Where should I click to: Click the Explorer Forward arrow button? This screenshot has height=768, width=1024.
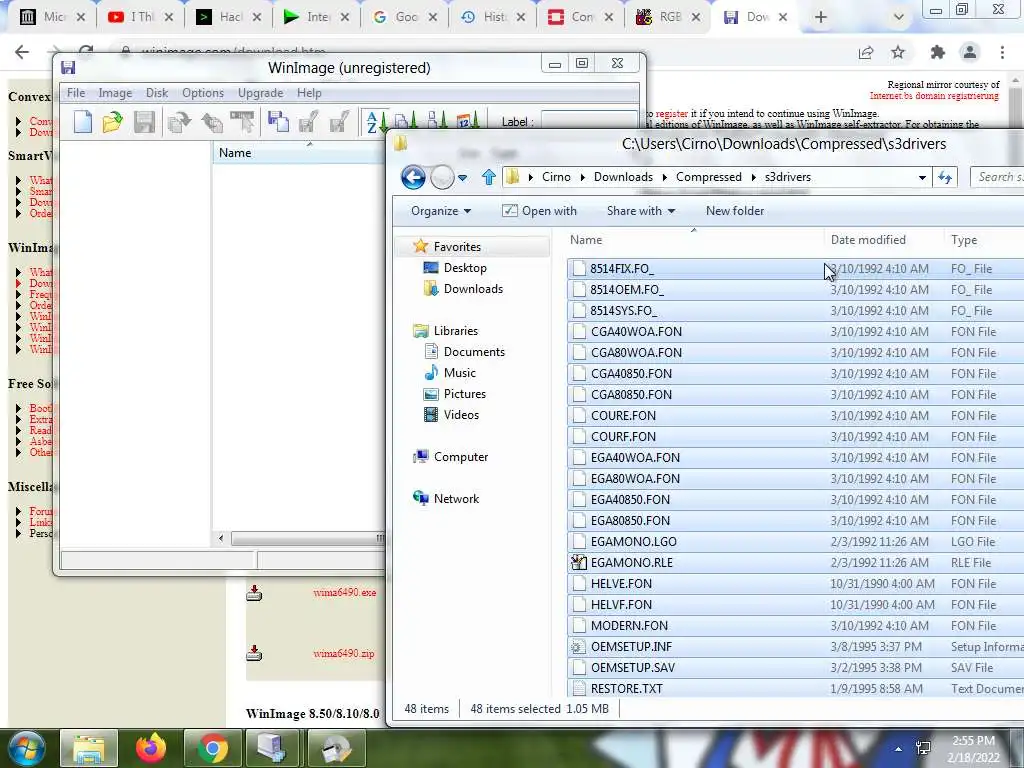tap(442, 177)
